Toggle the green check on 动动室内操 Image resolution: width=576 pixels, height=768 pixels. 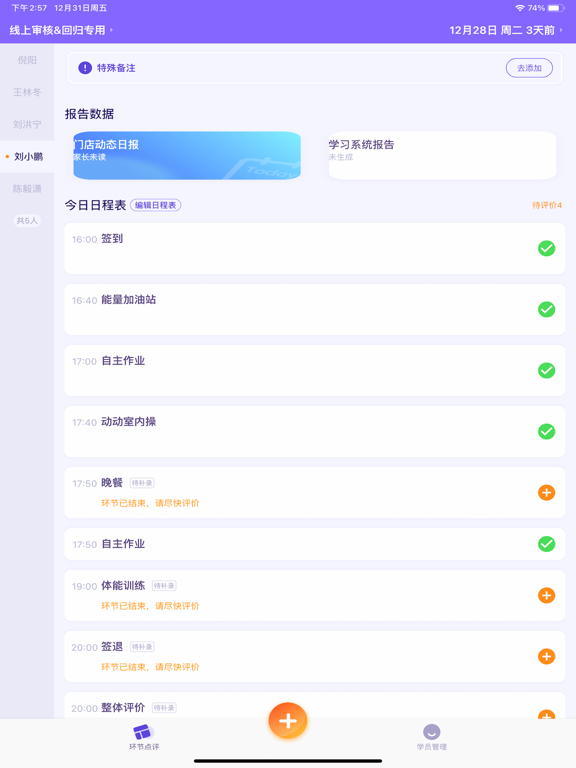click(546, 432)
